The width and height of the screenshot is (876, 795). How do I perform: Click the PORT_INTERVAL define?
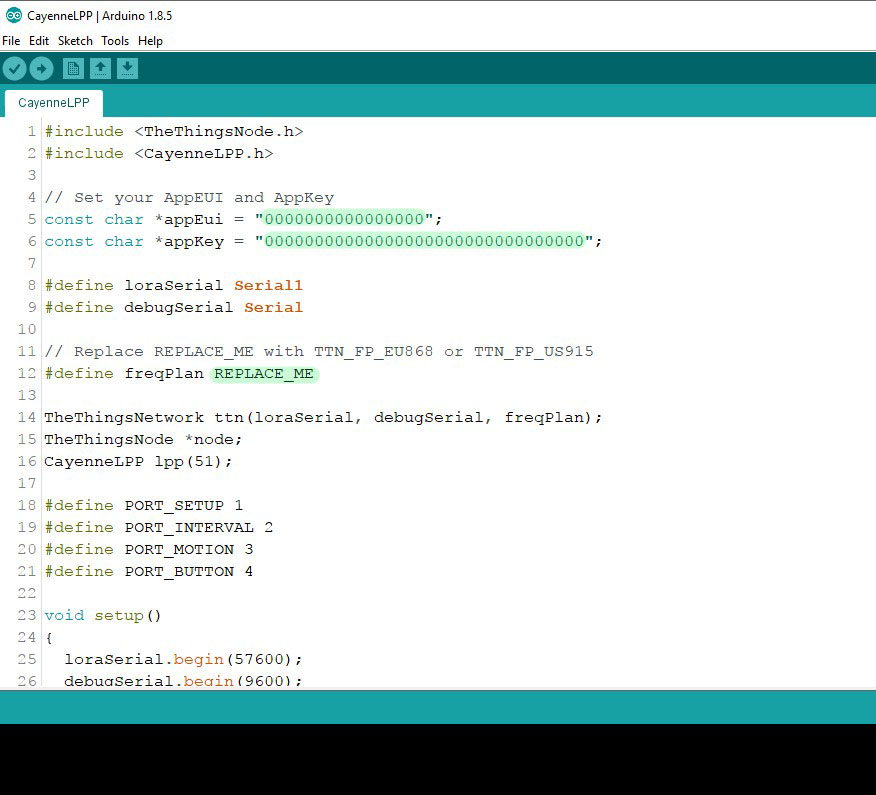coord(159,527)
